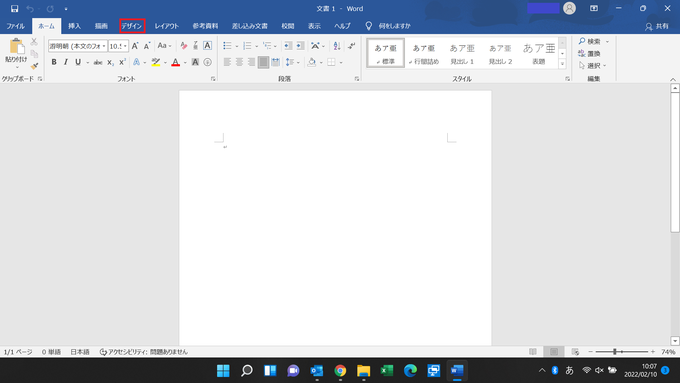Open the change case Aa dropdown
Screen dimensions: 680x383
pyautogui.click(x=164, y=46)
